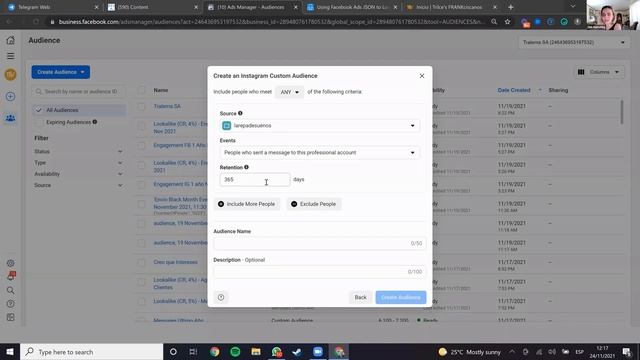
Task: Switch to the Telegram Web tab
Action: (x=53, y=7)
